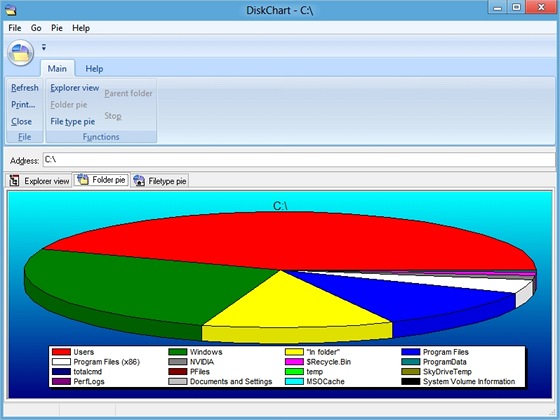
Task: Click the "SkyDriveTemp" legend label
Action: pos(447,371)
